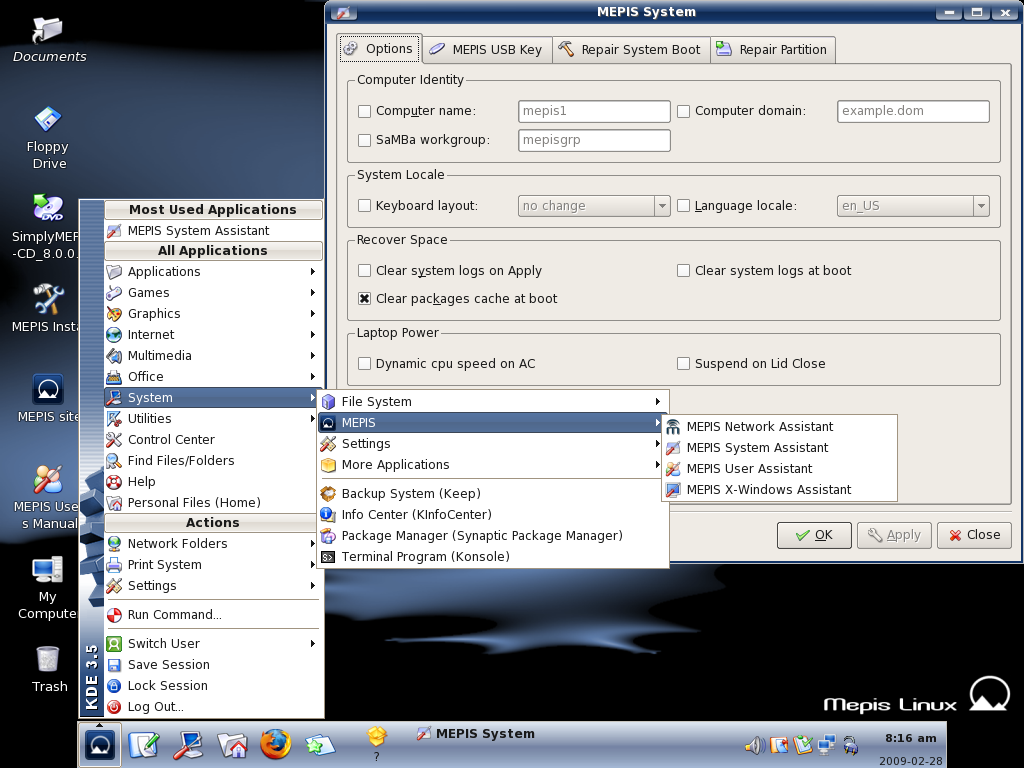The image size is (1024, 768).
Task: Launch the MEPIS Install desktop icon
Action: [46, 308]
